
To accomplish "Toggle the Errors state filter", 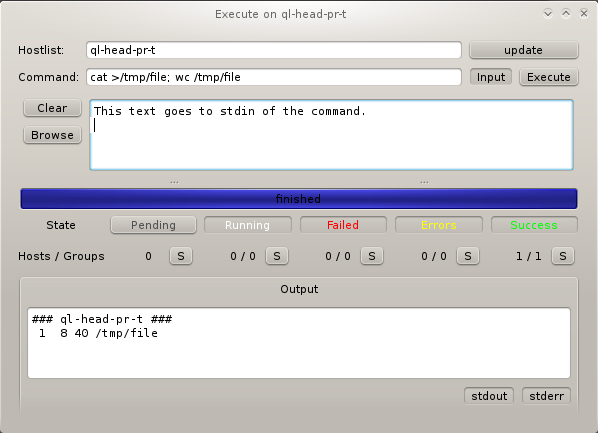I will [x=439, y=225].
